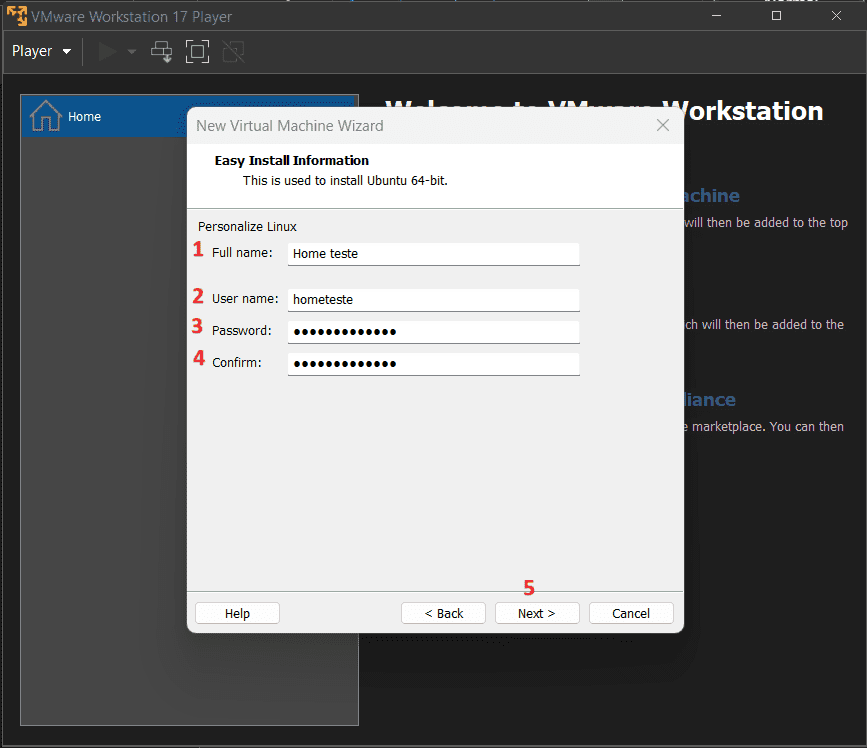Go back with the < Back button

pos(443,613)
